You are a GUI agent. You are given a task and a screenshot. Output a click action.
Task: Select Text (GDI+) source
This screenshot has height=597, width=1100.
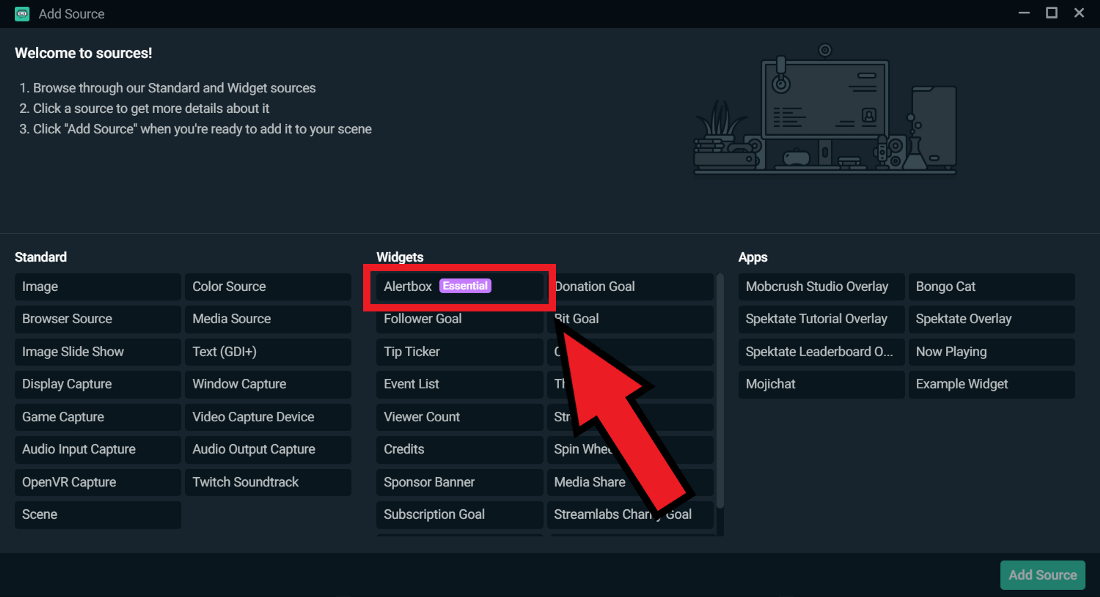(x=268, y=351)
